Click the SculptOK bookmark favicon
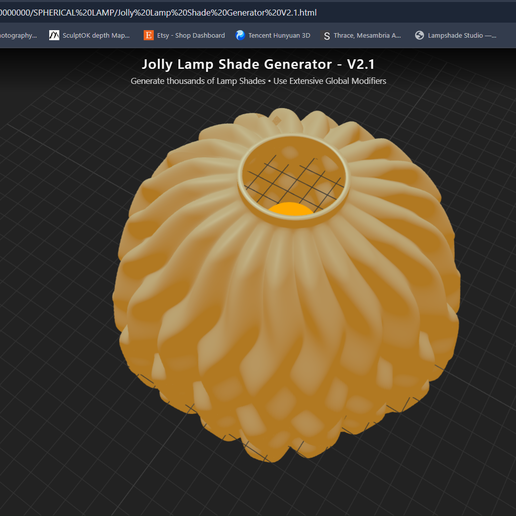The height and width of the screenshot is (516, 516). tap(54, 35)
